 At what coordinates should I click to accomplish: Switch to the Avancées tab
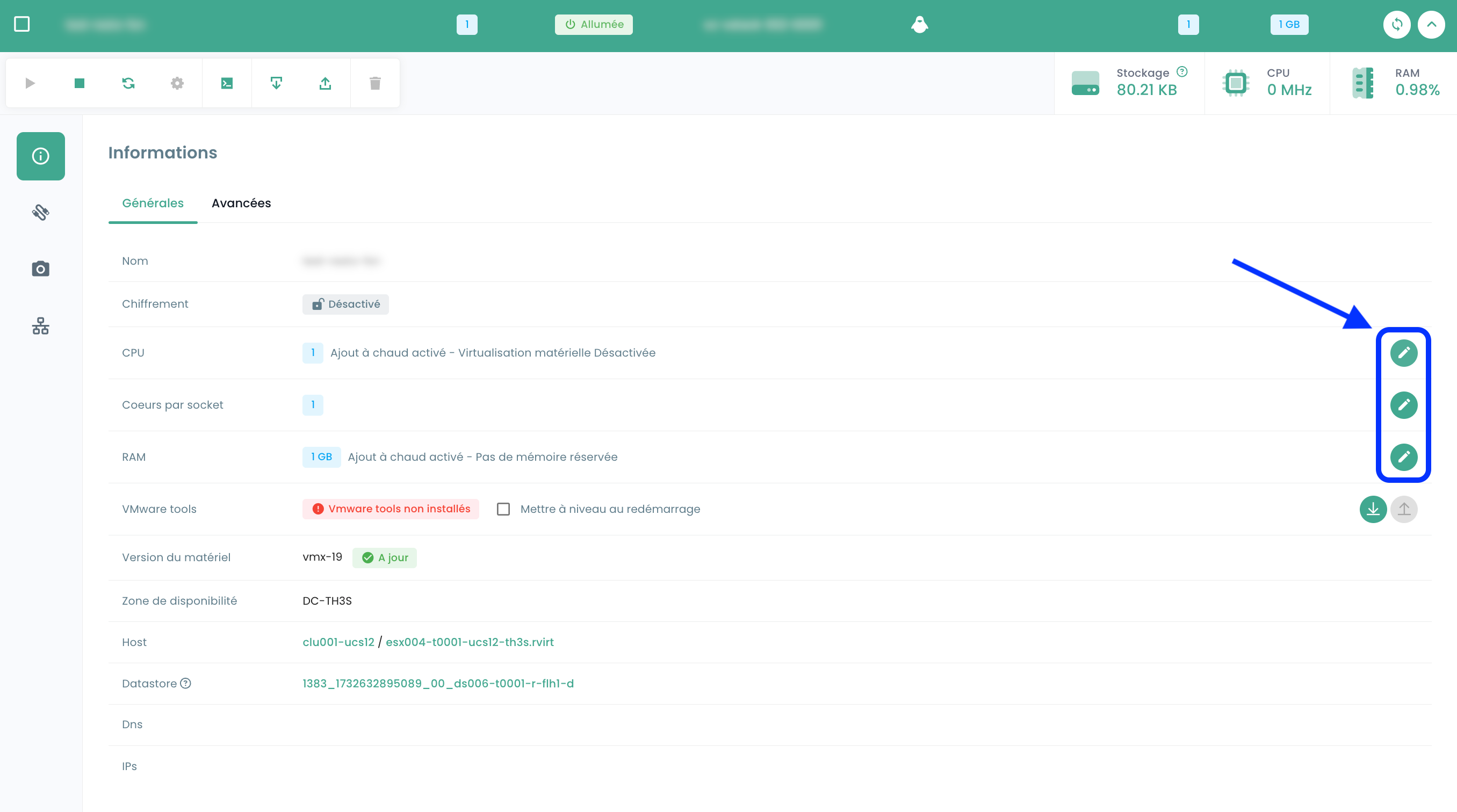click(241, 203)
